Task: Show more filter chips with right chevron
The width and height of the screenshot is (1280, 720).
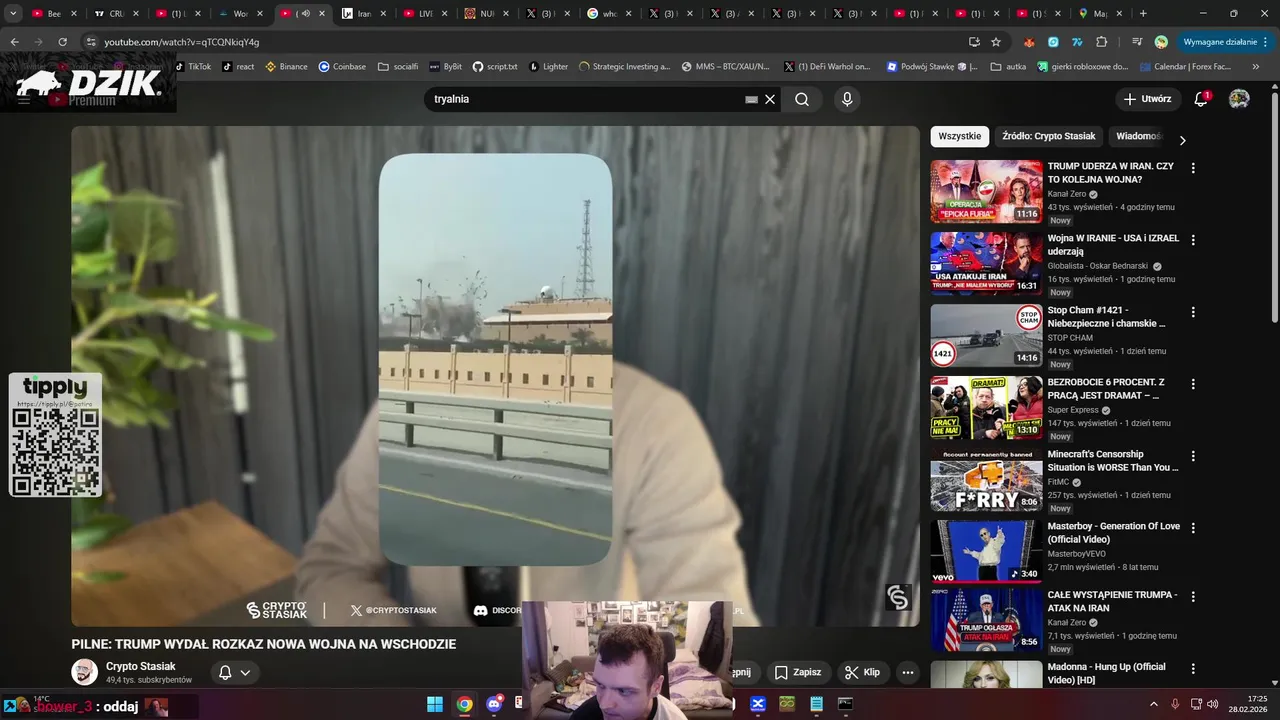Action: [x=1182, y=140]
